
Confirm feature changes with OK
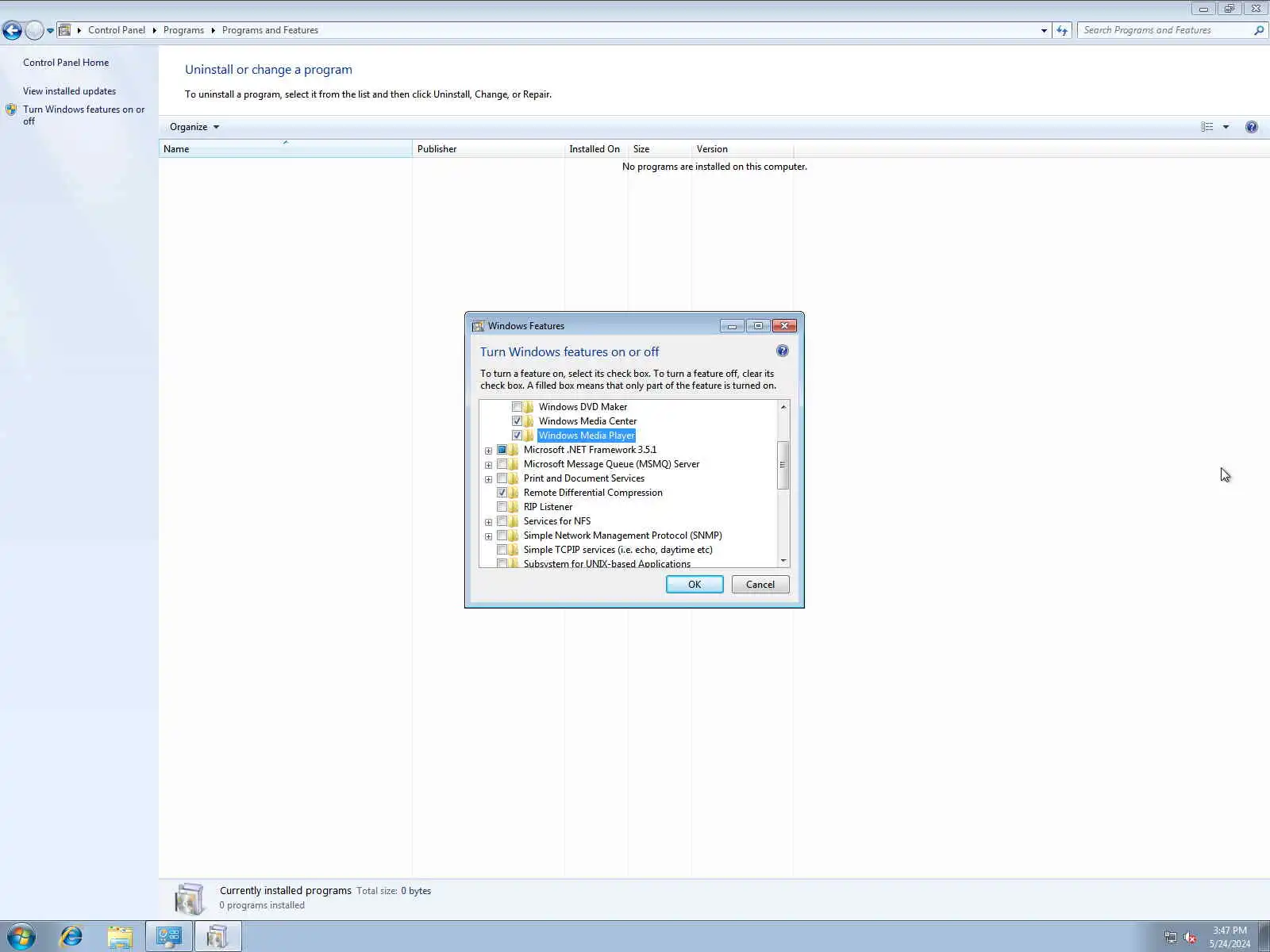(695, 585)
